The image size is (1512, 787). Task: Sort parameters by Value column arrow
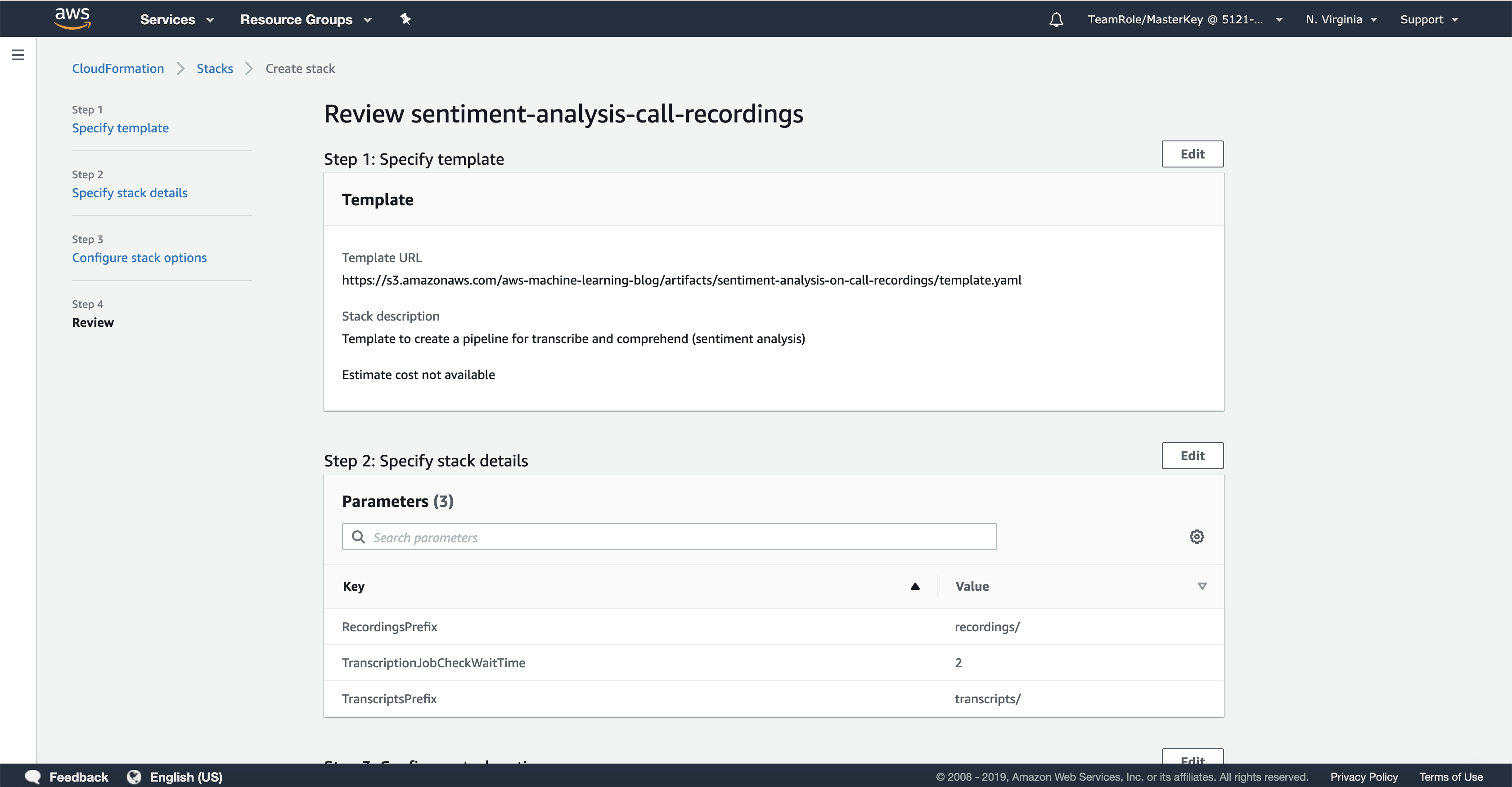point(1201,586)
